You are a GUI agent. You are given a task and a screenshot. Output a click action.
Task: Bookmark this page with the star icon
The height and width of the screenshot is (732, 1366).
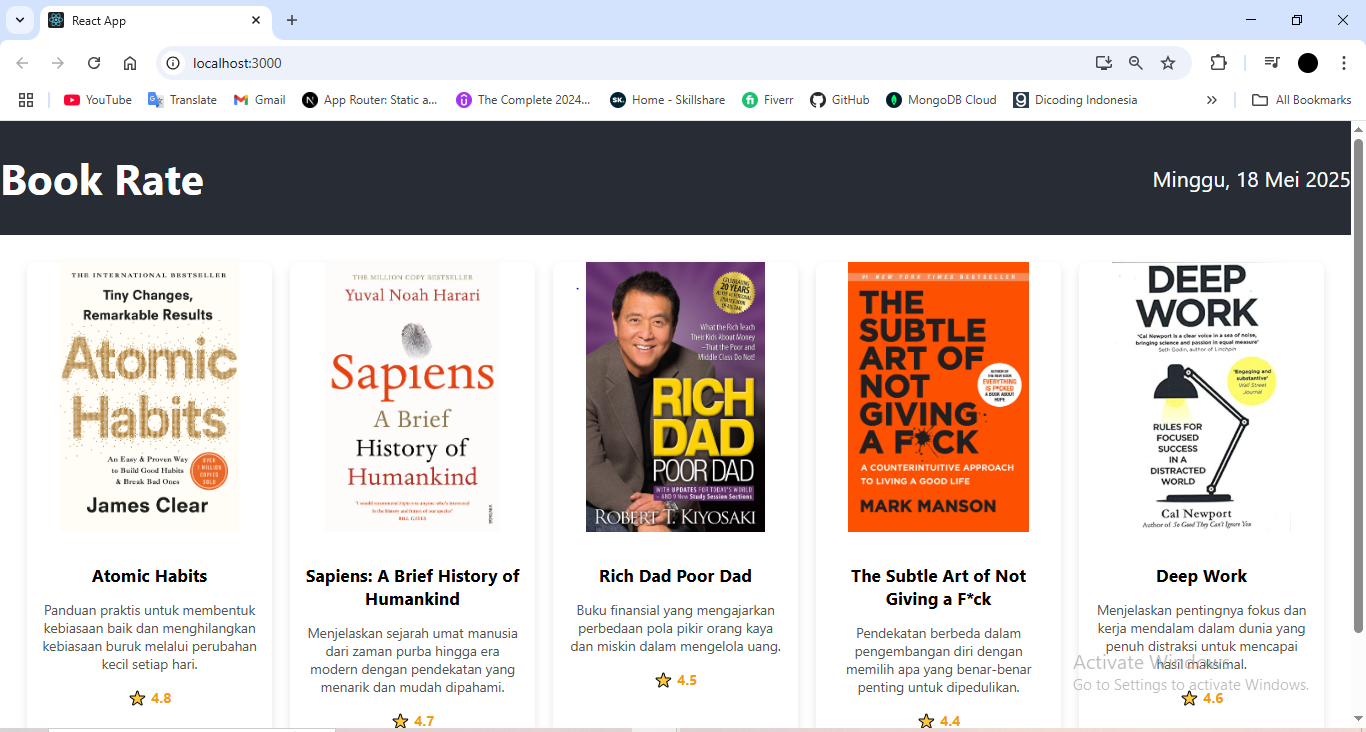tap(1168, 63)
